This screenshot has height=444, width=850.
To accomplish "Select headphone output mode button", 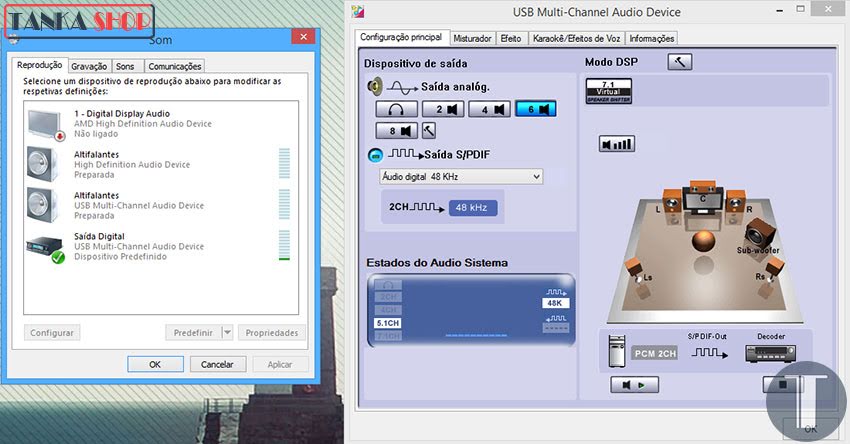I will coord(396,109).
